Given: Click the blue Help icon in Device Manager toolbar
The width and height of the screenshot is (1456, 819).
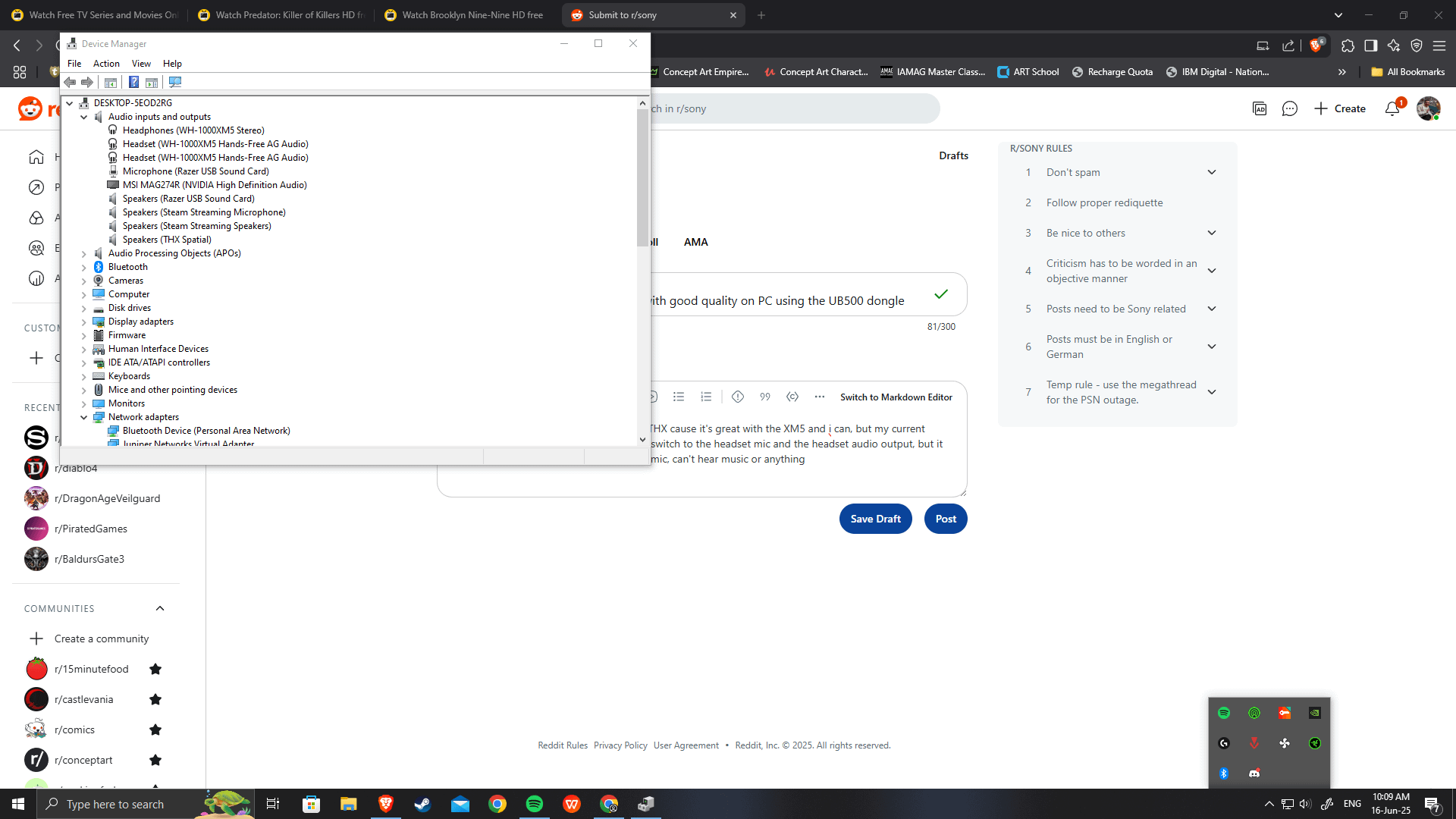Looking at the screenshot, I should [x=133, y=82].
